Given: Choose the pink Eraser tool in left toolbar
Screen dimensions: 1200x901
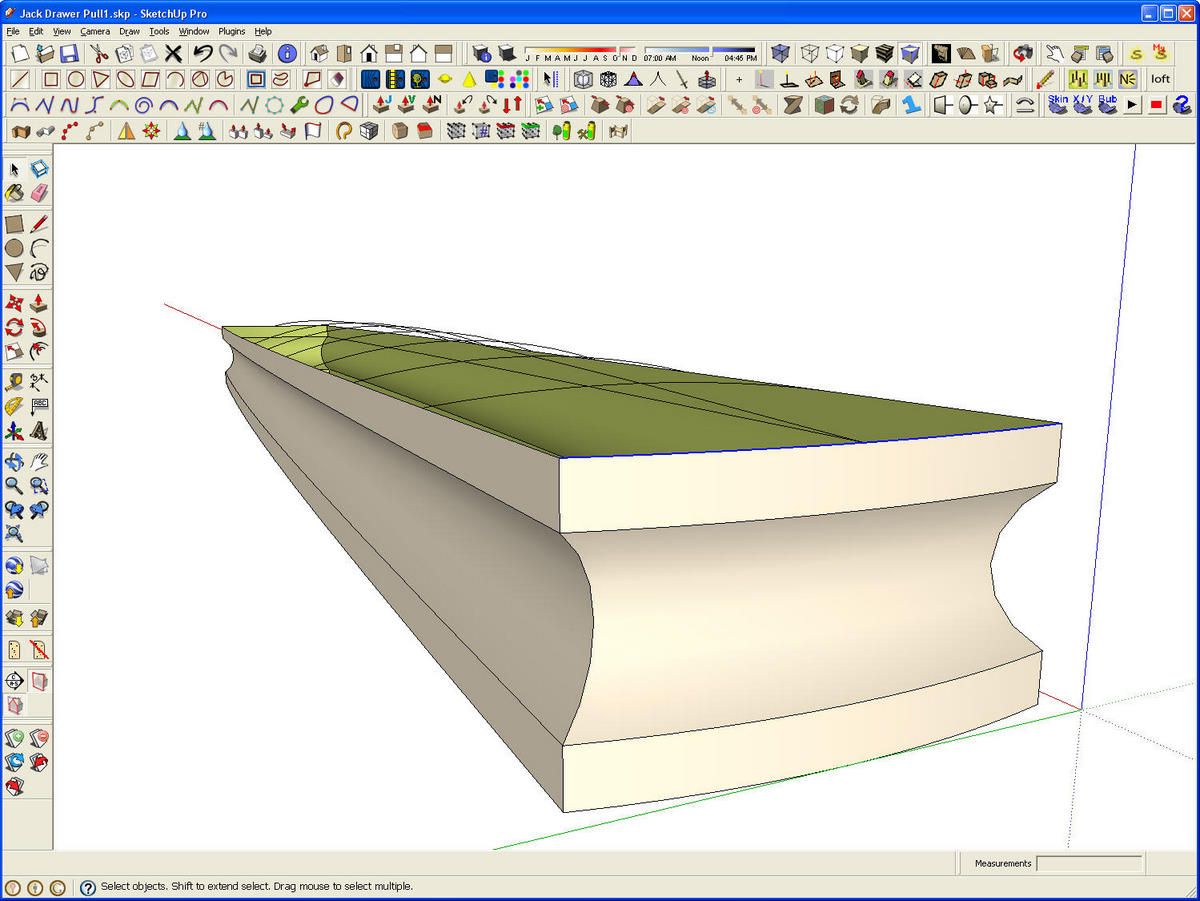Looking at the screenshot, I should [39, 193].
